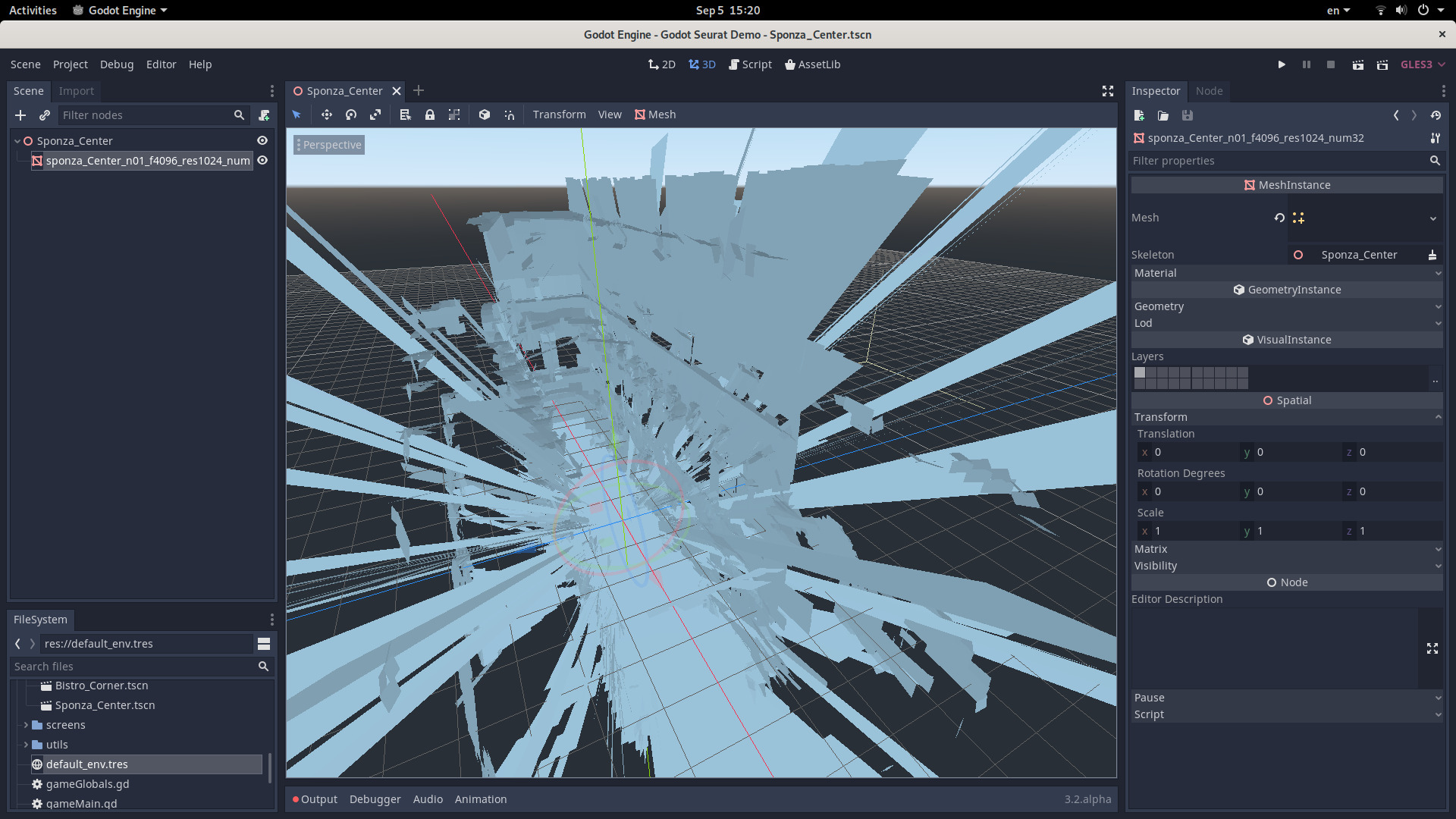1456x819 pixels.
Task: Open the Debugger bottom panel
Action: (375, 799)
